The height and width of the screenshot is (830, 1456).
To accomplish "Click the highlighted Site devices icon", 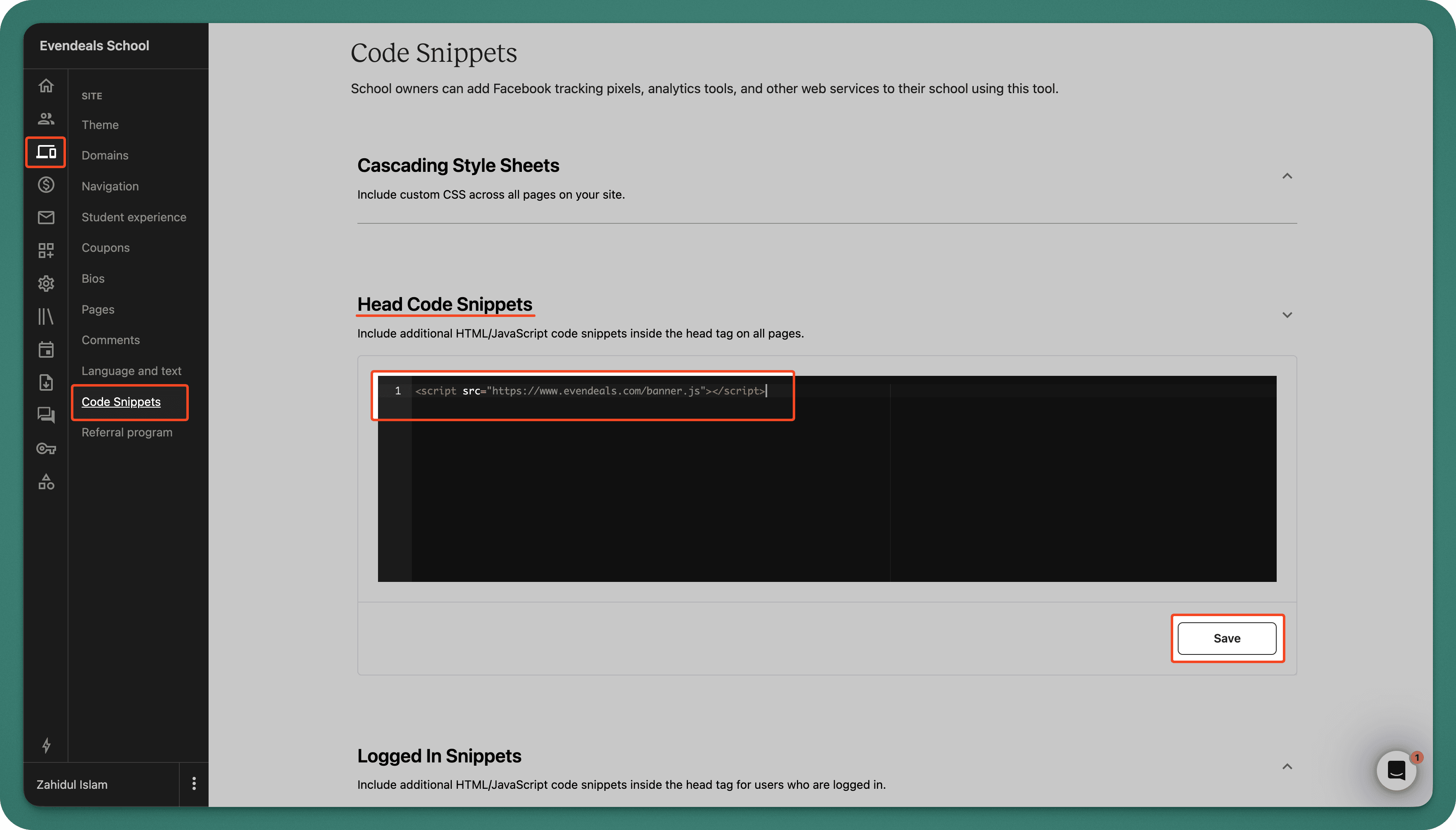I will (x=46, y=152).
